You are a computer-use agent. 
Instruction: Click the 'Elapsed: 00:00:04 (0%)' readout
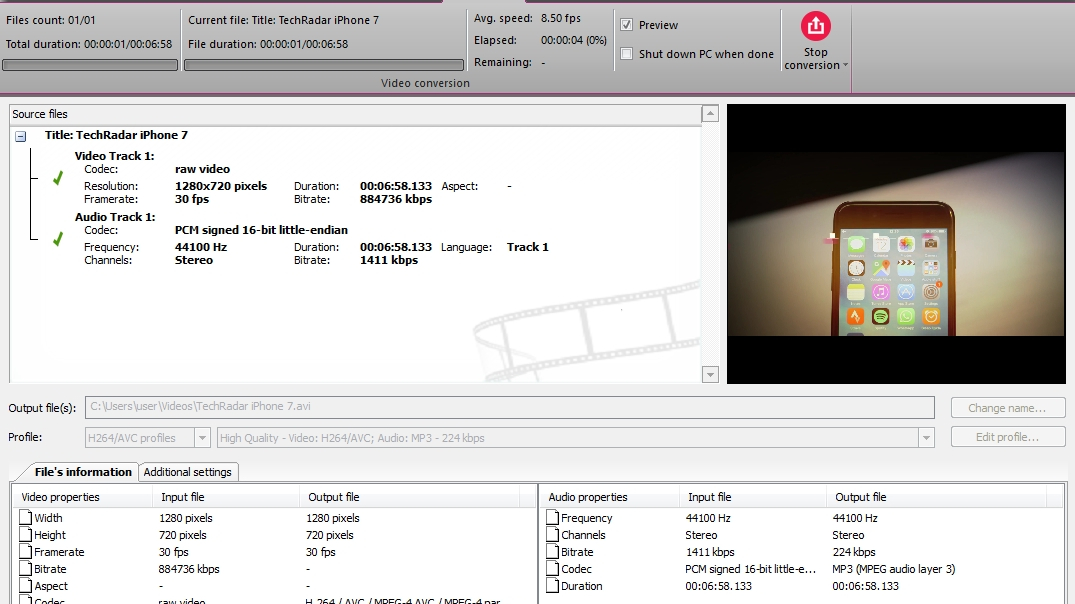540,40
